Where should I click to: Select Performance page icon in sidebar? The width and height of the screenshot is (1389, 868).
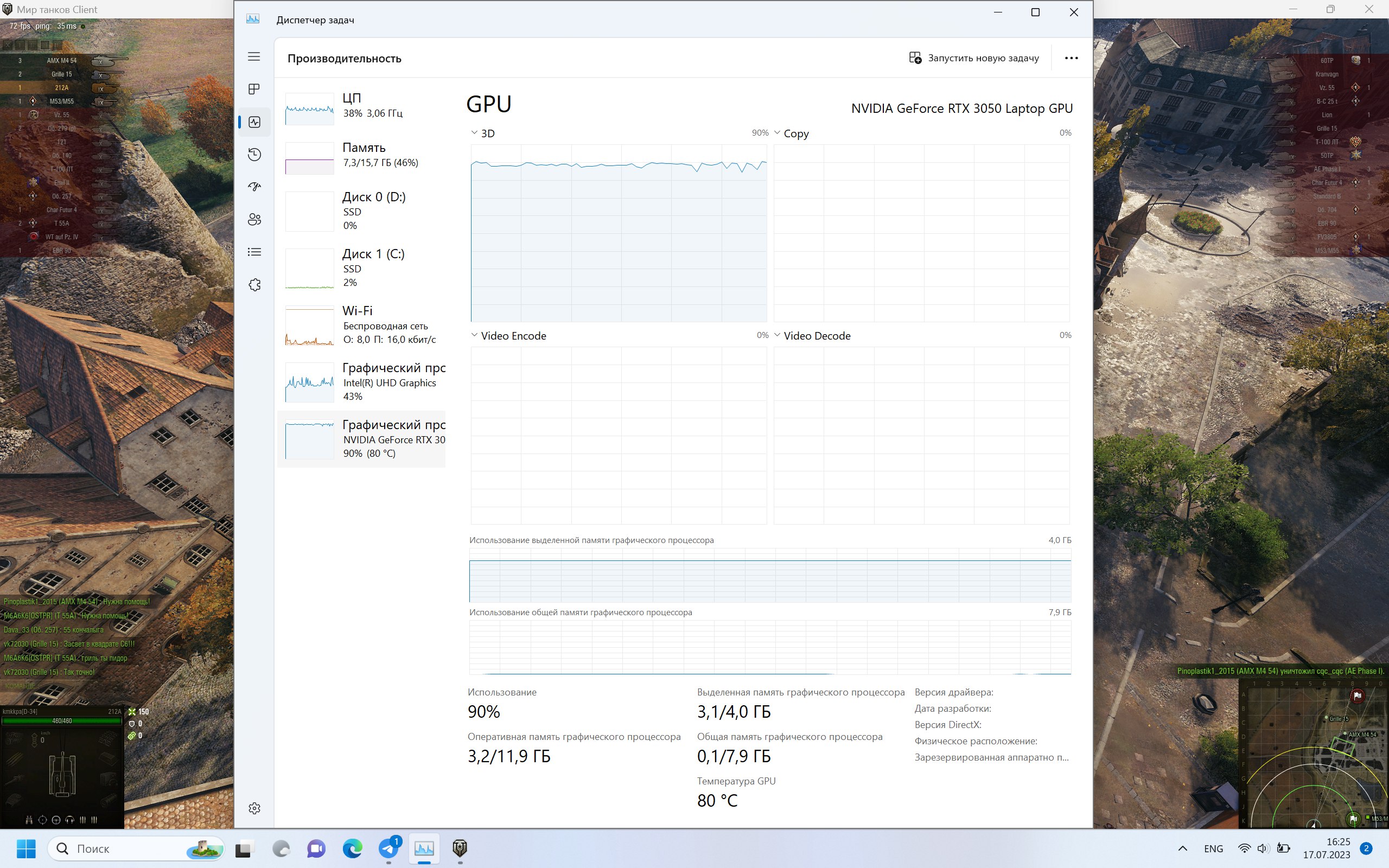coord(254,122)
